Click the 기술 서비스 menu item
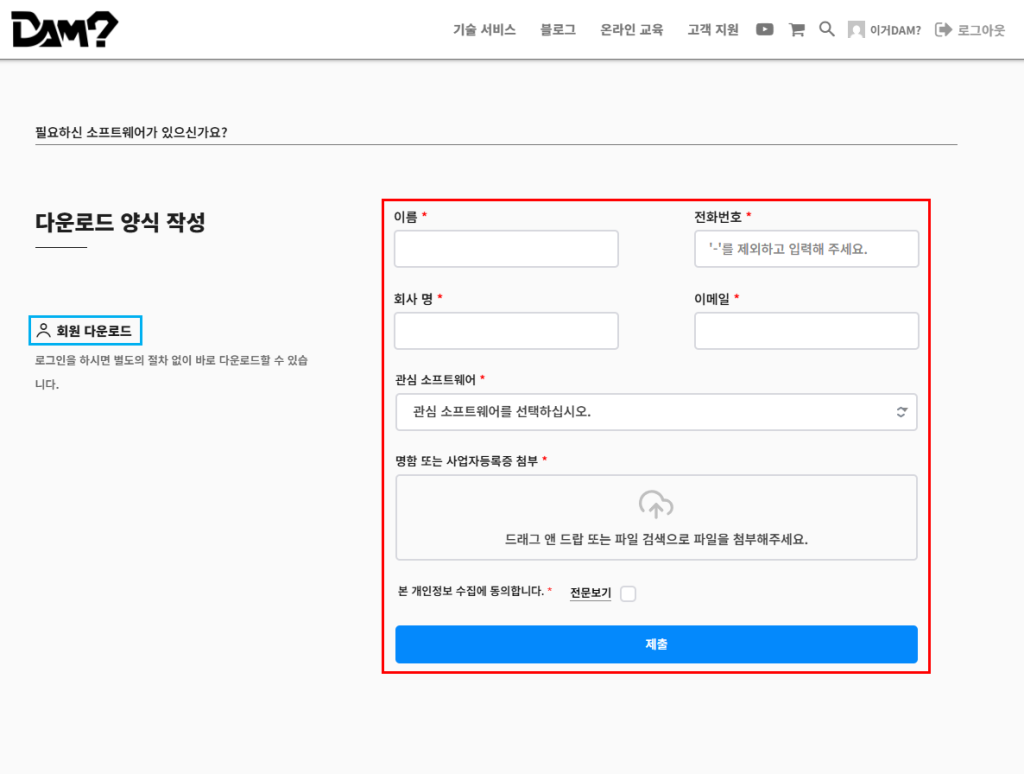 (484, 29)
